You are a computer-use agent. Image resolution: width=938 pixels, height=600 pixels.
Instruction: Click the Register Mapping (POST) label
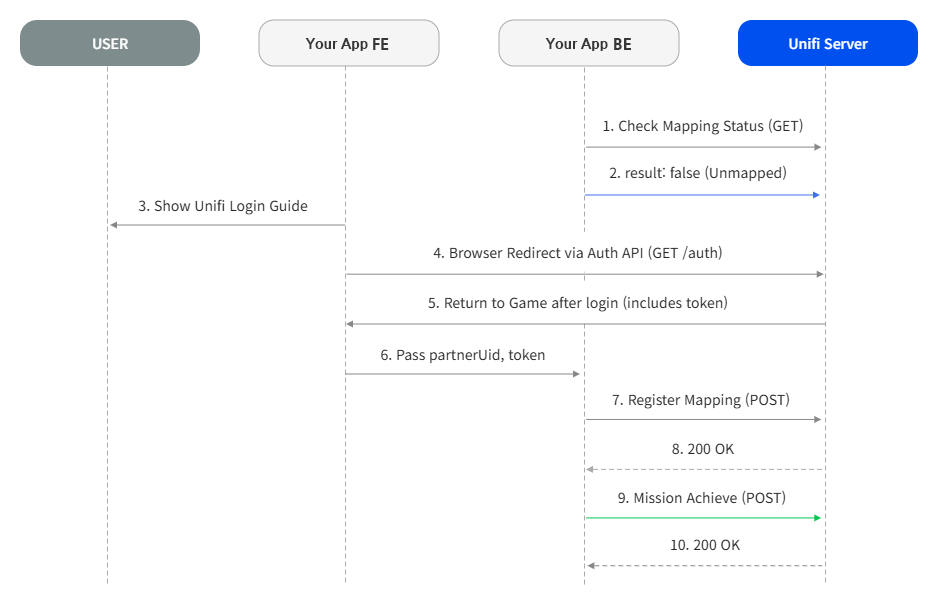[x=701, y=400]
